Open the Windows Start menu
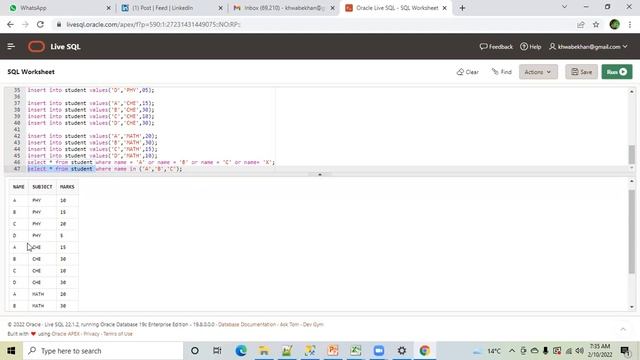 [x=11, y=351]
